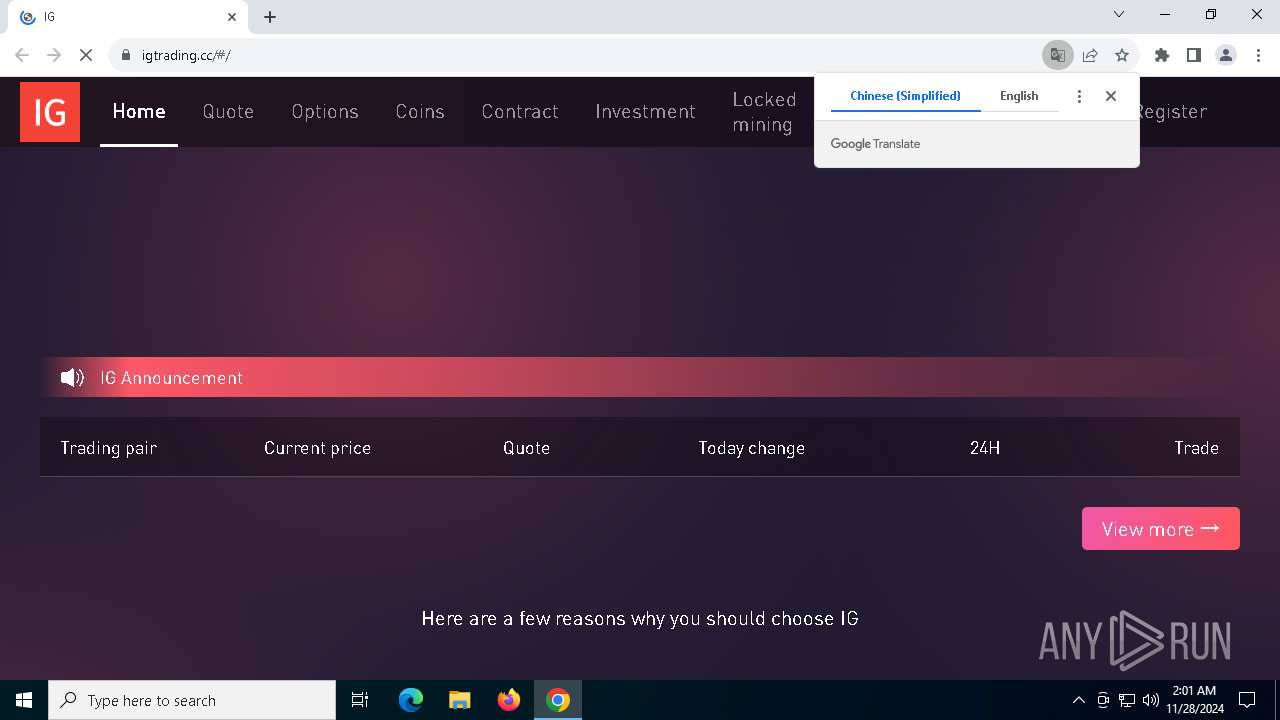The width and height of the screenshot is (1280, 720).
Task: Click the Trade column header
Action: click(1196, 448)
